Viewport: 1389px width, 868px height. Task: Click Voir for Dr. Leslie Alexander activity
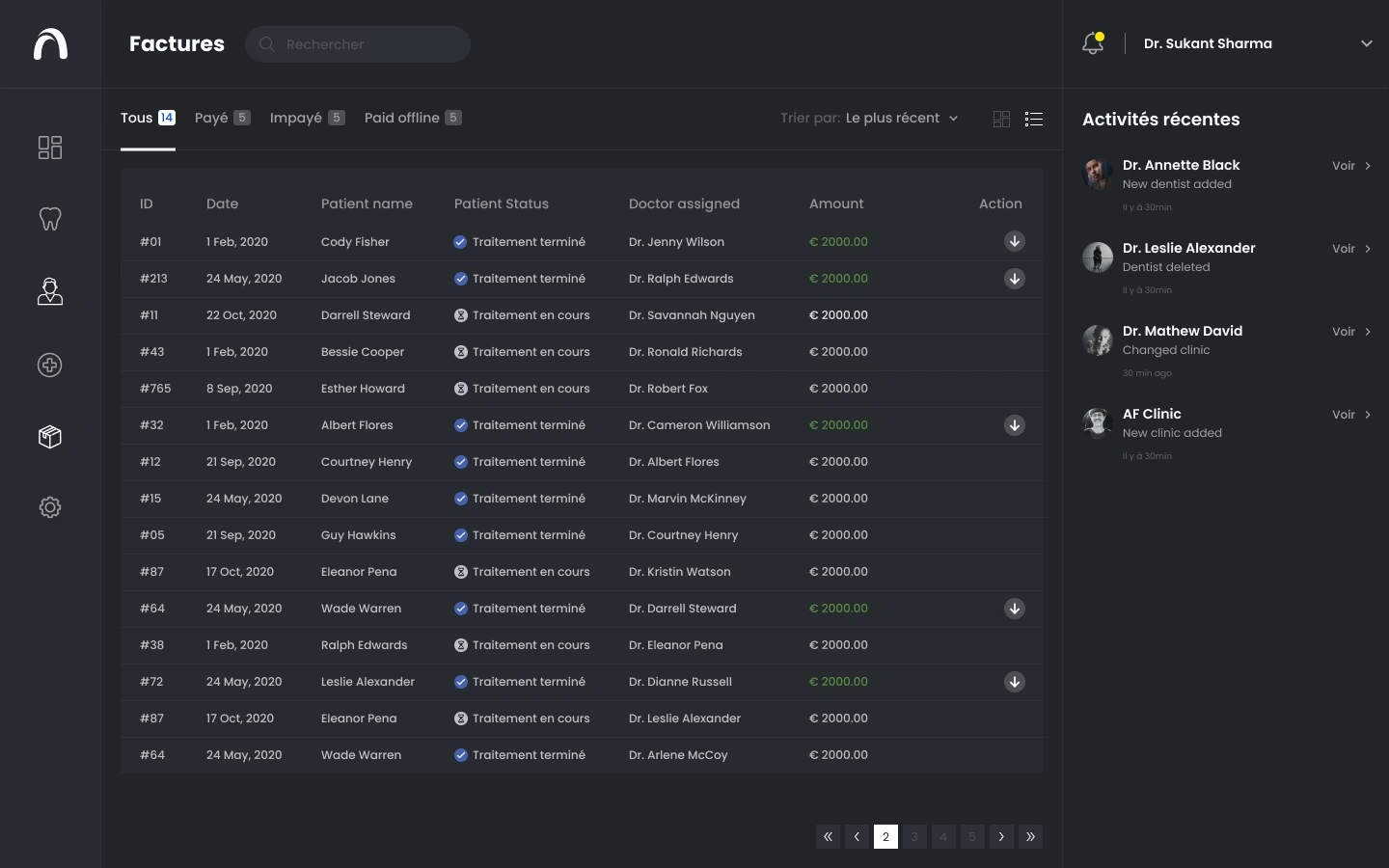(x=1351, y=249)
